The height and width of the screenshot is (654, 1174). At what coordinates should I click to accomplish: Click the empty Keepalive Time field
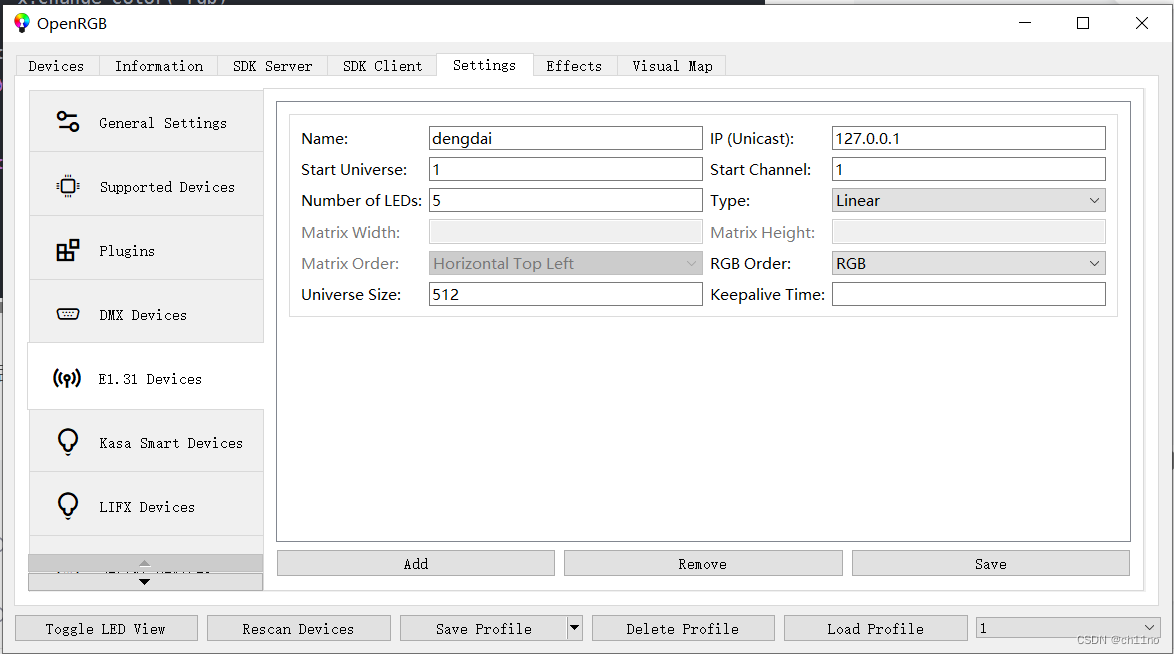click(x=968, y=294)
